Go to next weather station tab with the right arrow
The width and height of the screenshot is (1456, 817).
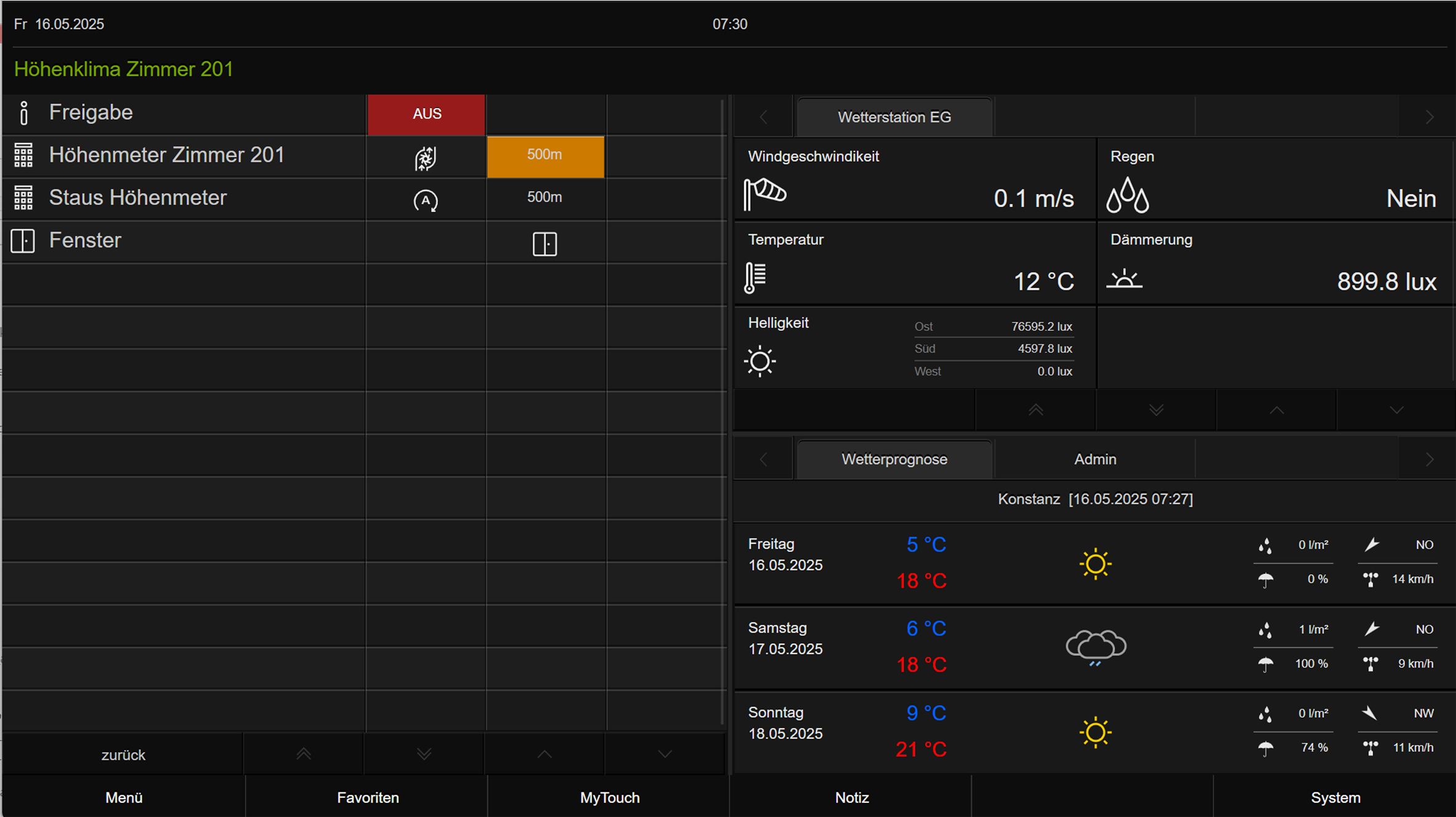(1429, 117)
